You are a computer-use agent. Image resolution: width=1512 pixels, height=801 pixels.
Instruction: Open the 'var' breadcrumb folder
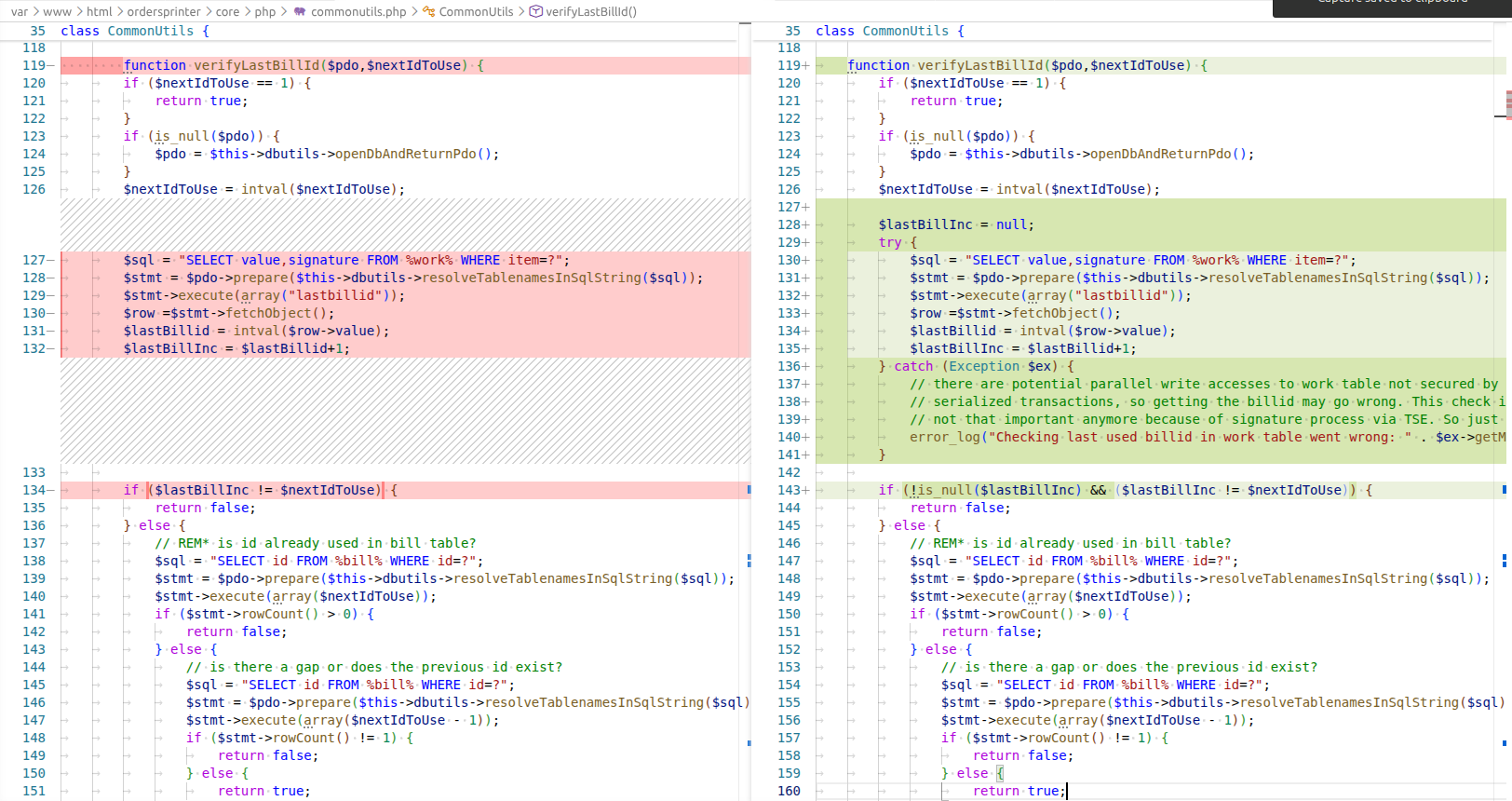(20, 11)
